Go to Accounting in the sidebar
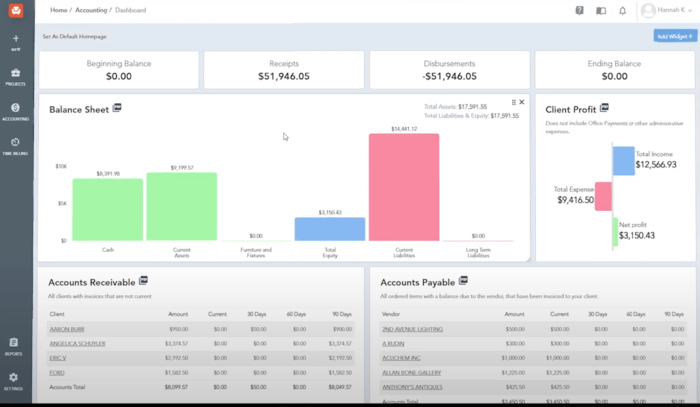The height and width of the screenshot is (407, 700). click(16, 108)
